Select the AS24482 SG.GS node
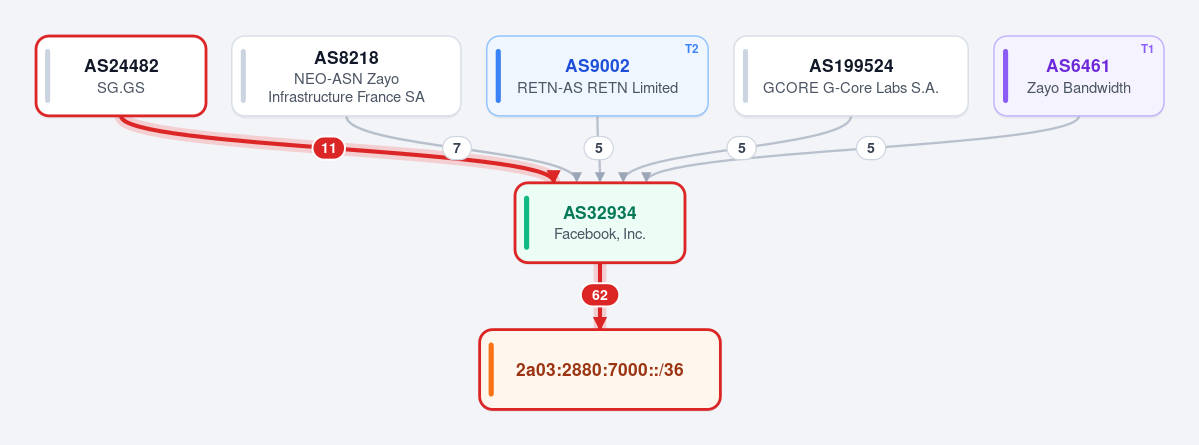This screenshot has height=445, width=1199. (x=121, y=76)
